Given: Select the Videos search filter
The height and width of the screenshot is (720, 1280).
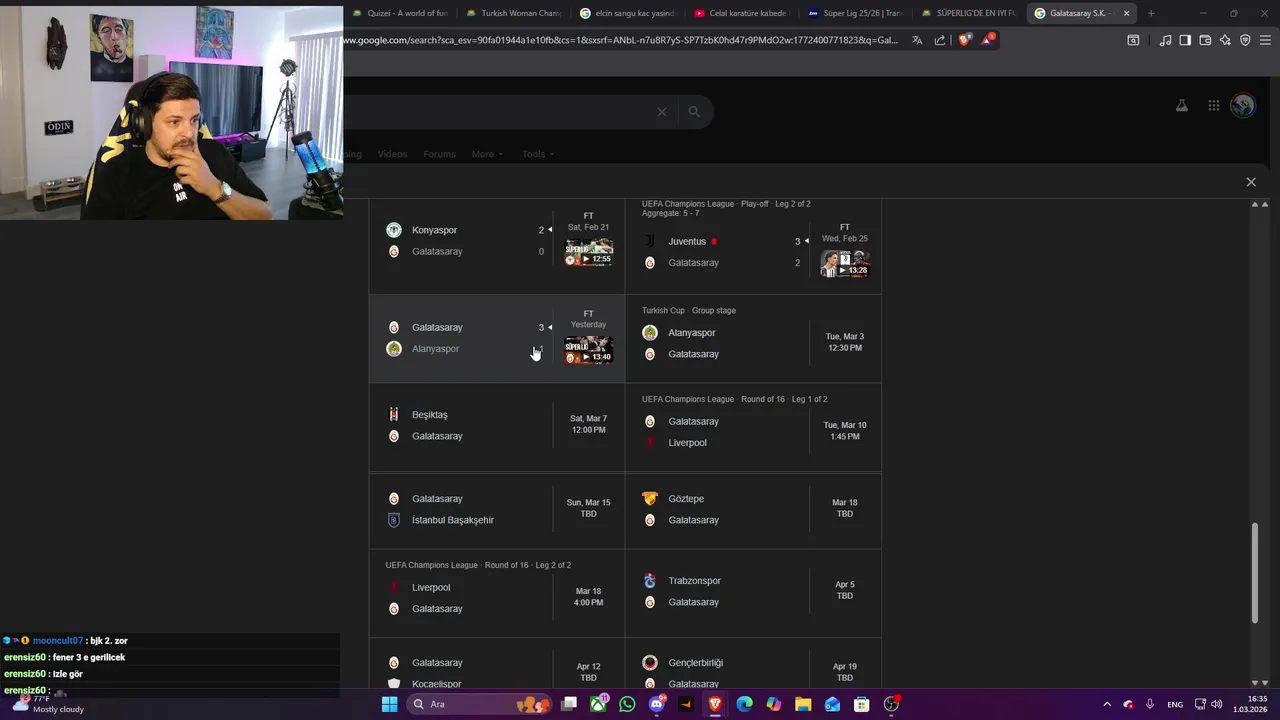Looking at the screenshot, I should click(392, 154).
